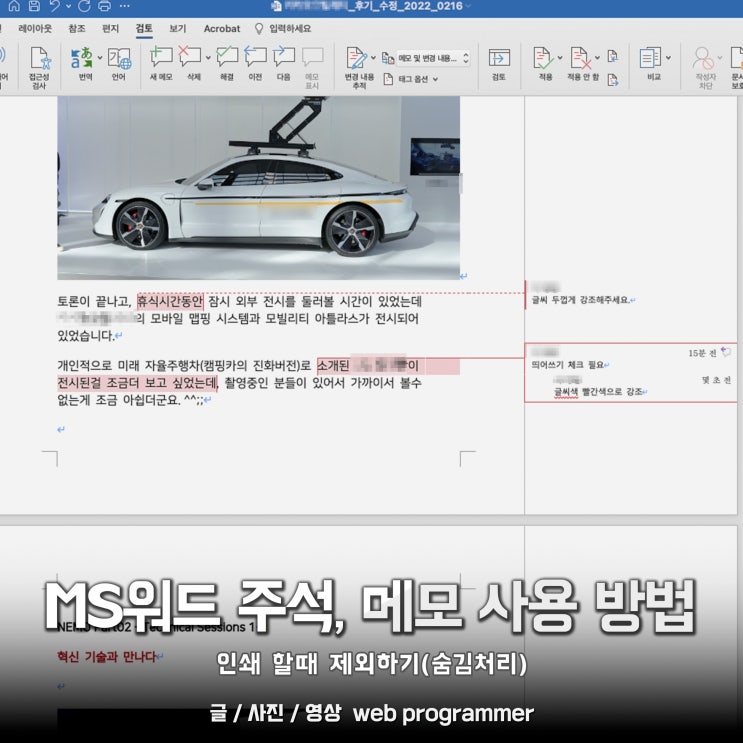Click the 번역 translate icon
The width and height of the screenshot is (743, 743).
coord(82,58)
